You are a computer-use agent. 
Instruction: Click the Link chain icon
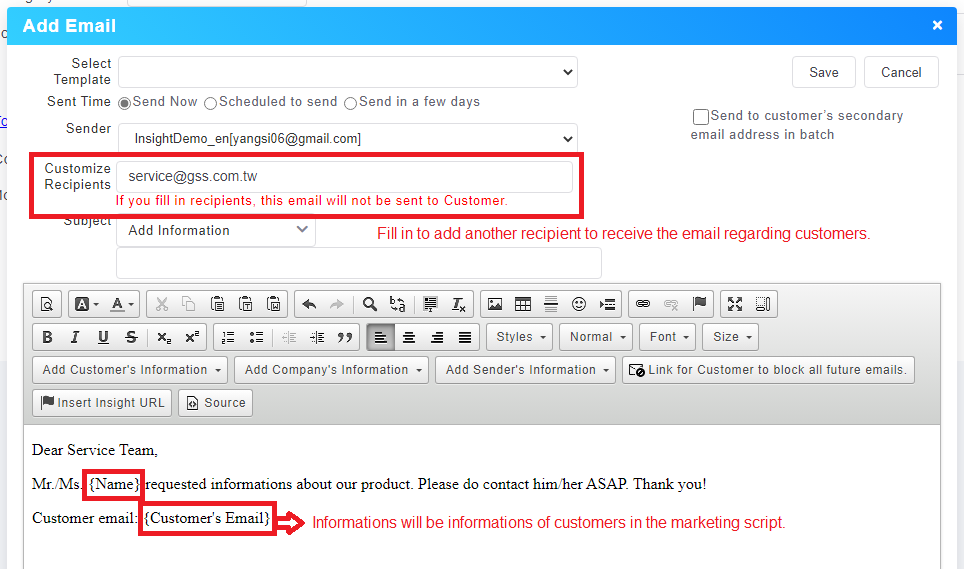point(643,304)
